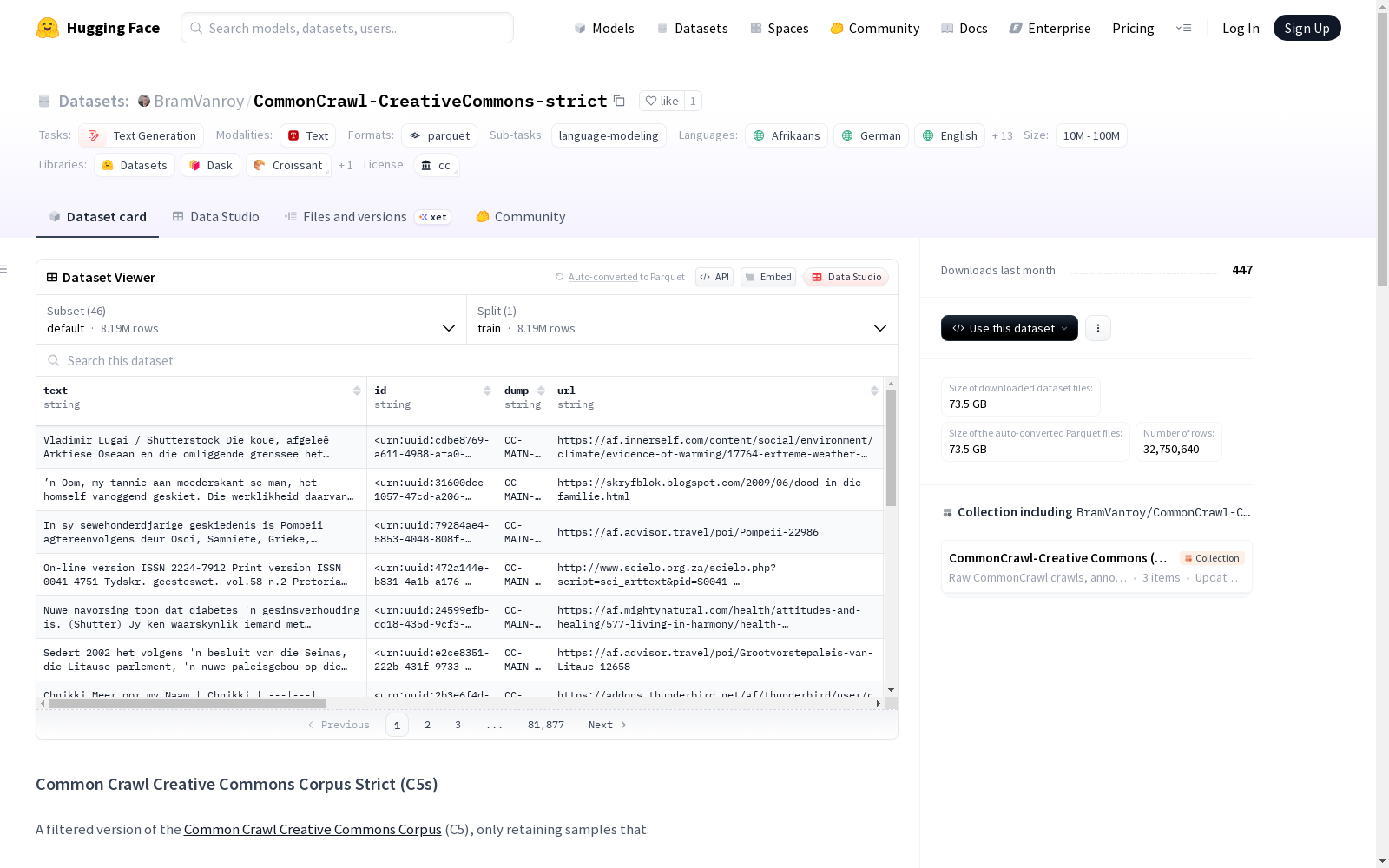The image size is (1389, 868).
Task: Jump to last page 81,877
Action: point(546,725)
